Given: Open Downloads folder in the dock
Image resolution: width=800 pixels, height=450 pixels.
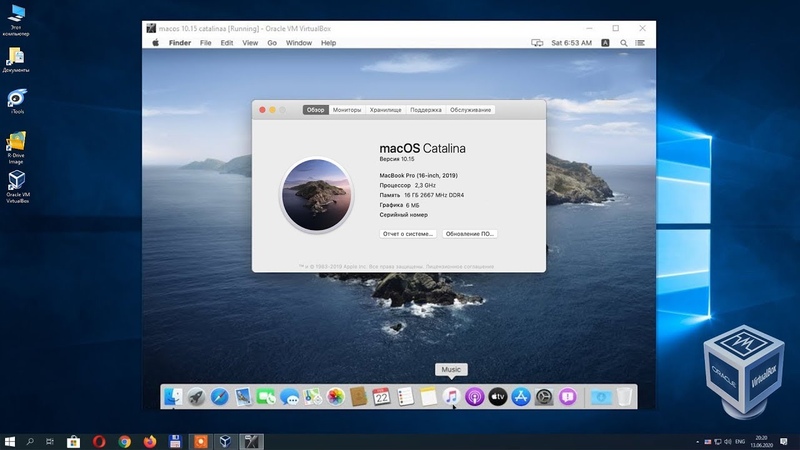Looking at the screenshot, I should coord(601,397).
